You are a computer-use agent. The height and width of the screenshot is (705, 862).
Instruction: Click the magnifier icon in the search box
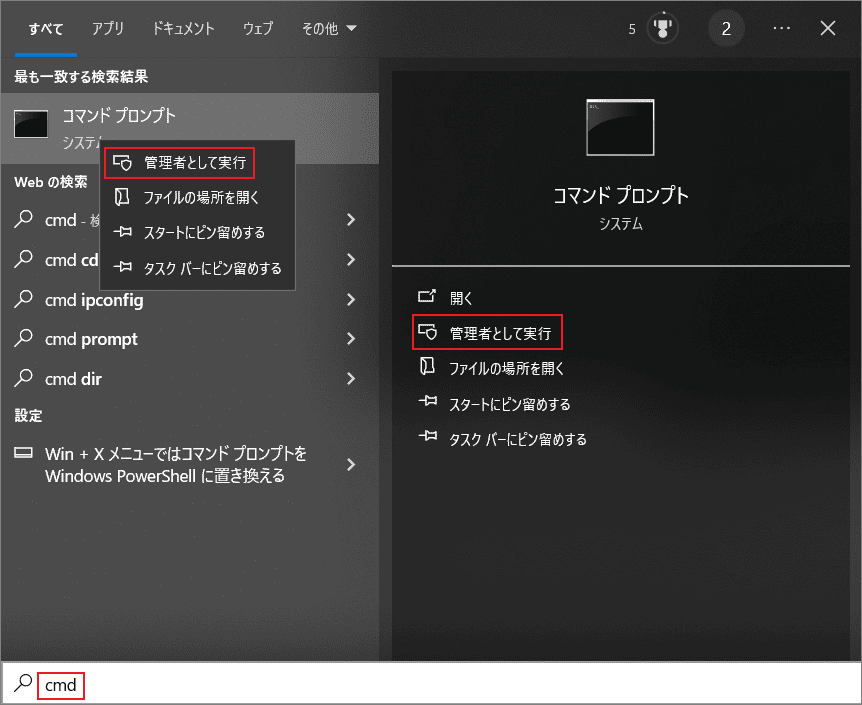(23, 684)
